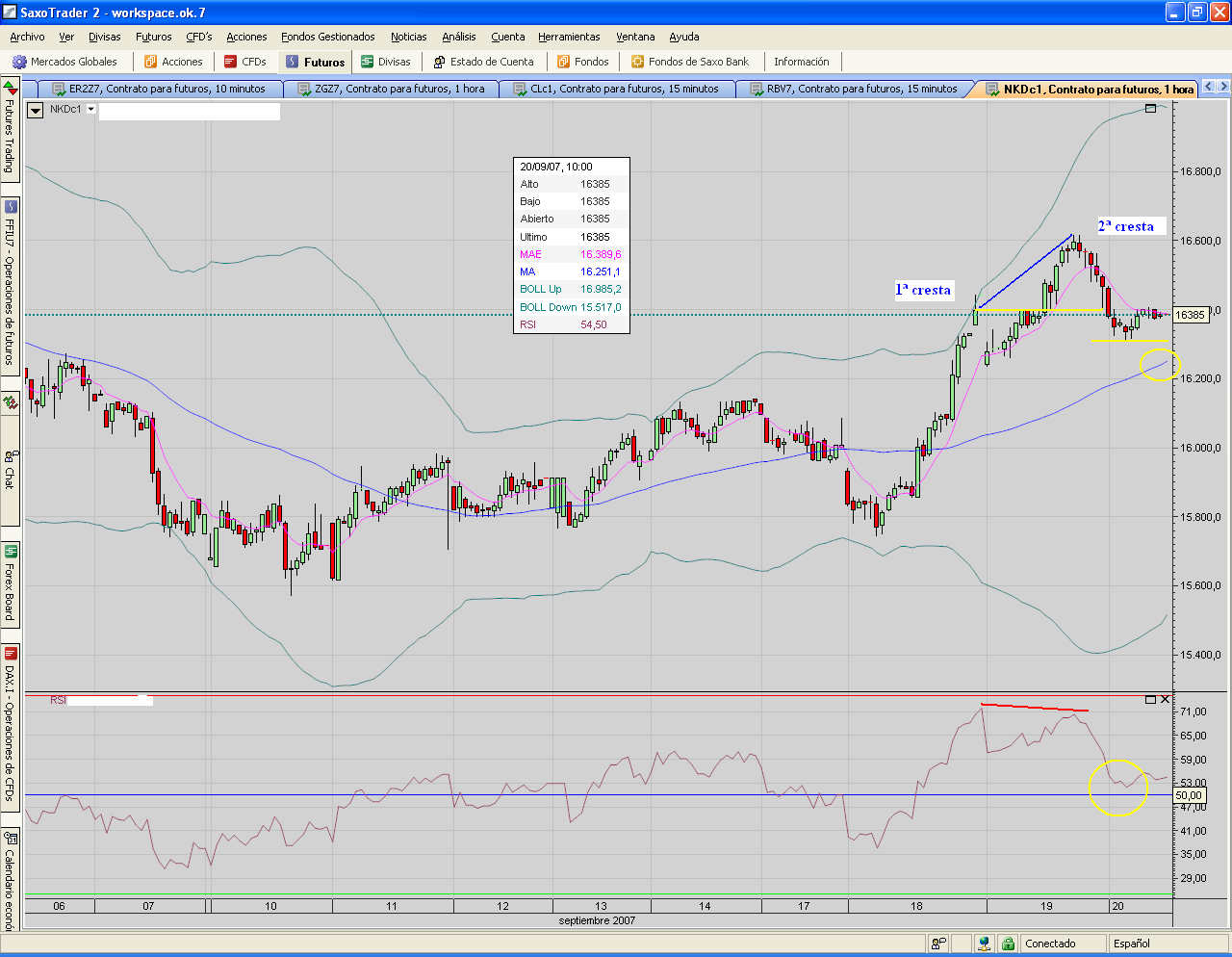Switch to the ZGZ7 1 hora tab
The width and height of the screenshot is (1232, 957).
pyautogui.click(x=398, y=89)
